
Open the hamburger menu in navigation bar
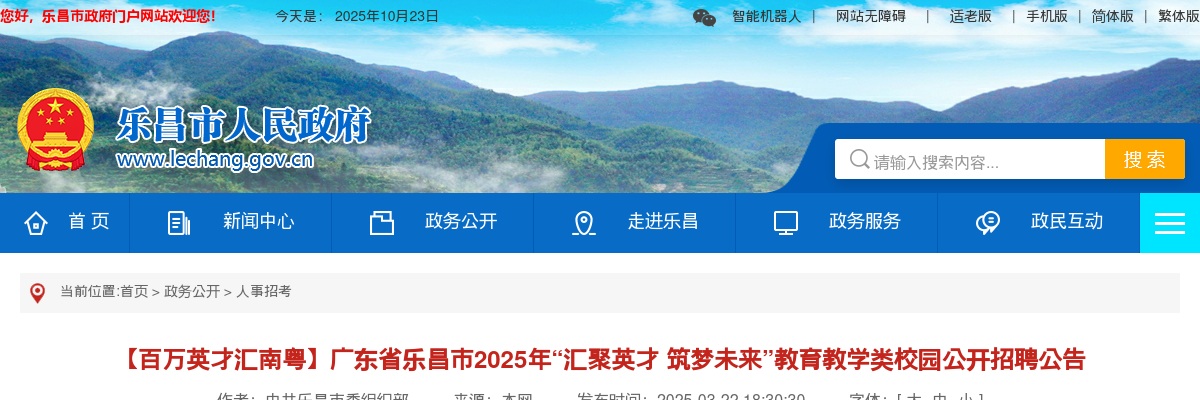[1169, 223]
